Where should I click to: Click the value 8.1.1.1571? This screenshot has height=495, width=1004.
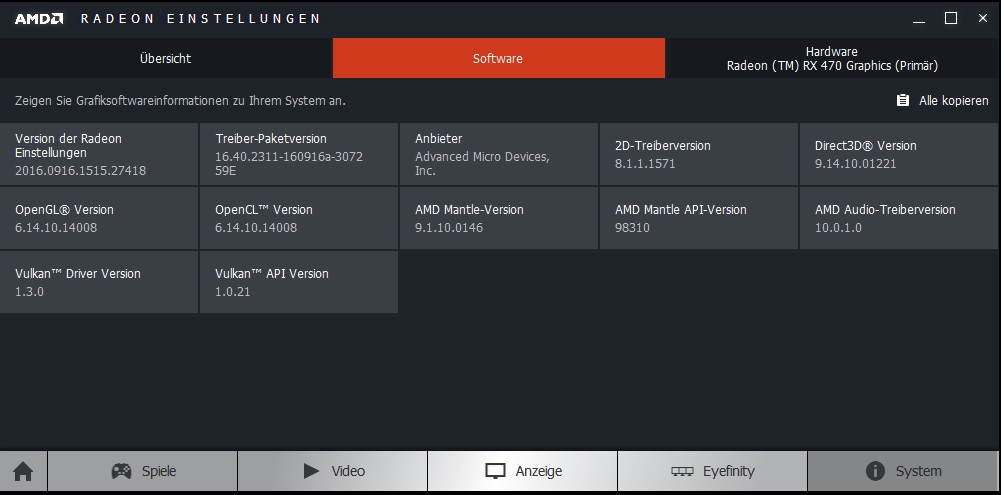point(645,164)
